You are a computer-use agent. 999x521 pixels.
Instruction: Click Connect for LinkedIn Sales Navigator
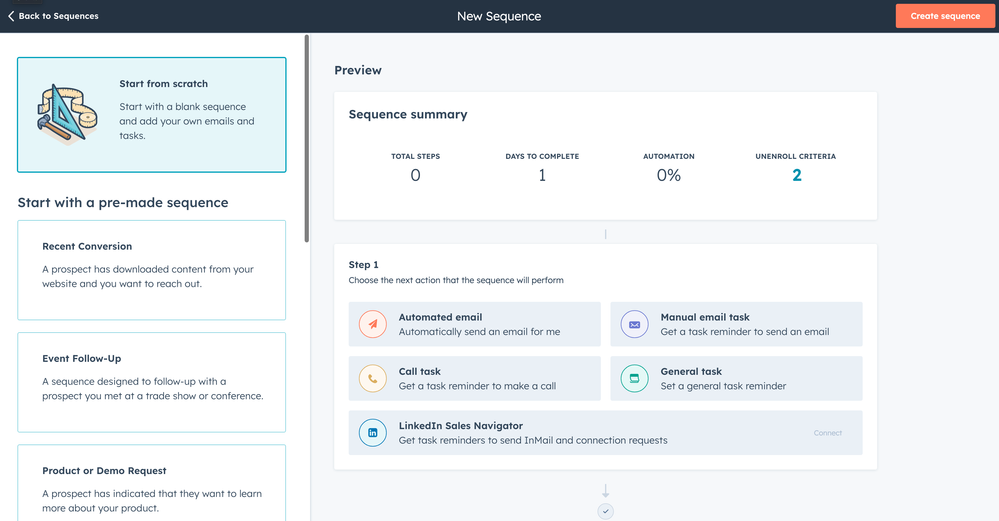click(827, 433)
